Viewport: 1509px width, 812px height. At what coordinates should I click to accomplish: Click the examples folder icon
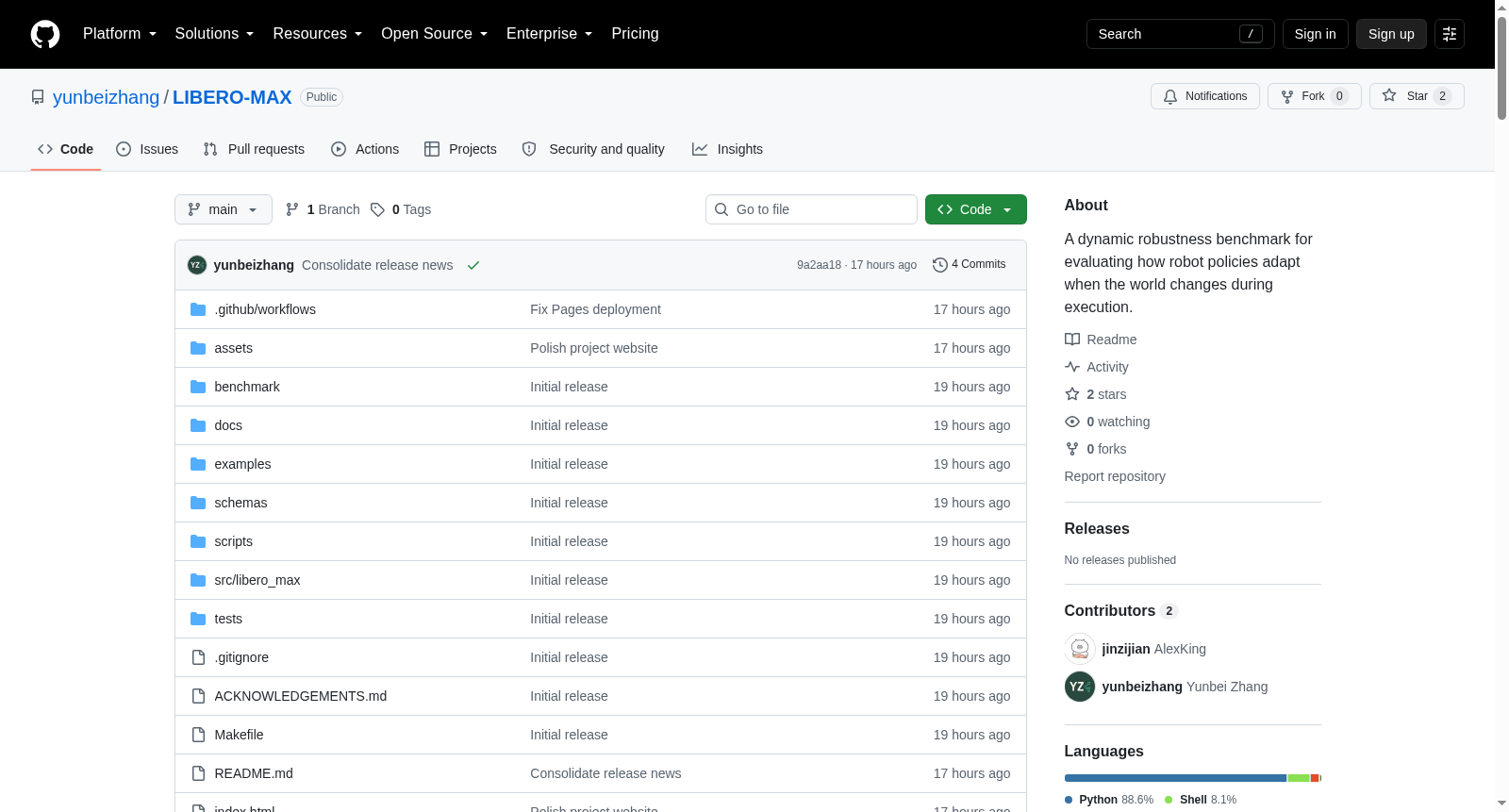click(198, 464)
